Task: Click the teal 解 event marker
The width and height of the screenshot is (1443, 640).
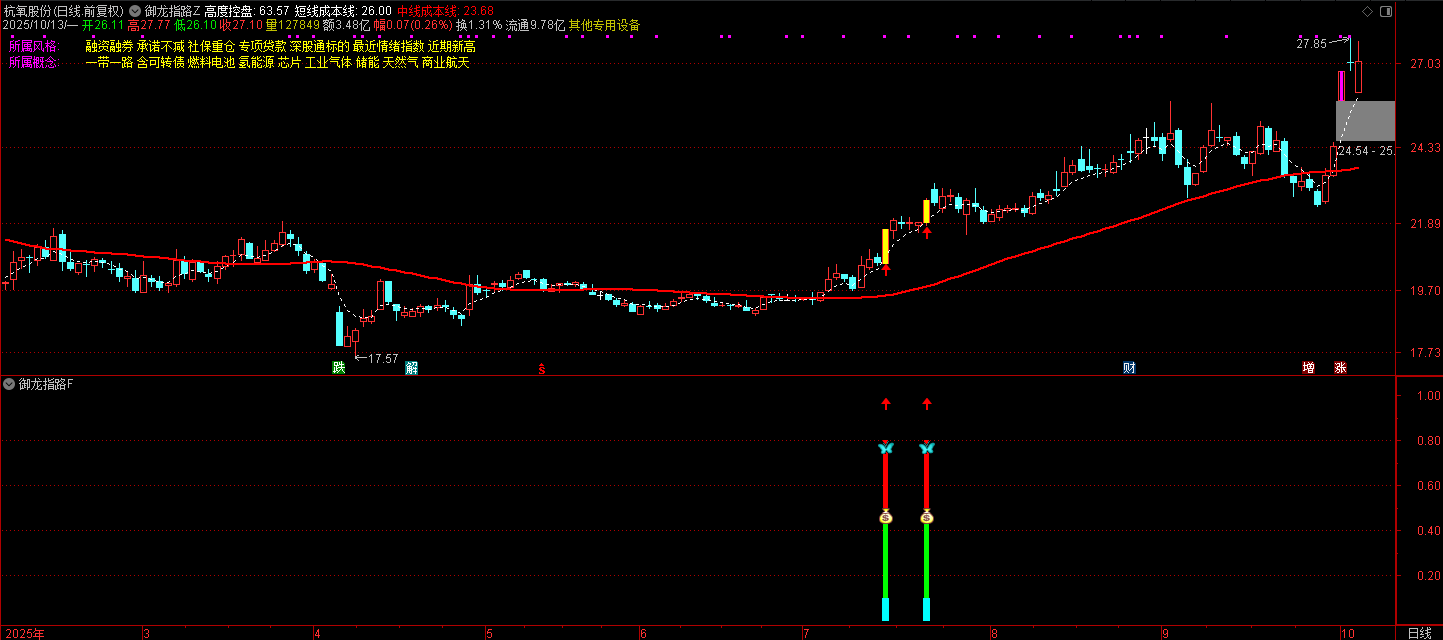Action: (x=411, y=368)
